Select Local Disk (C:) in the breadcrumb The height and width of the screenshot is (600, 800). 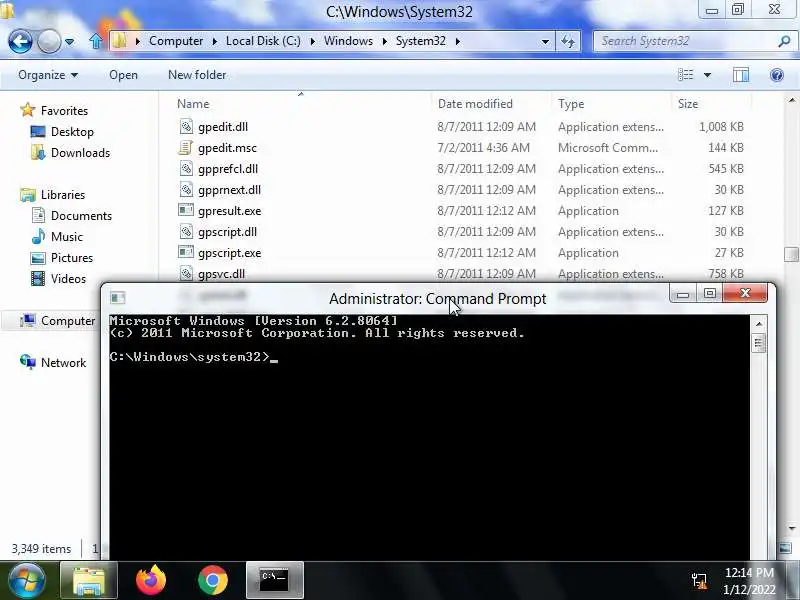coord(263,41)
